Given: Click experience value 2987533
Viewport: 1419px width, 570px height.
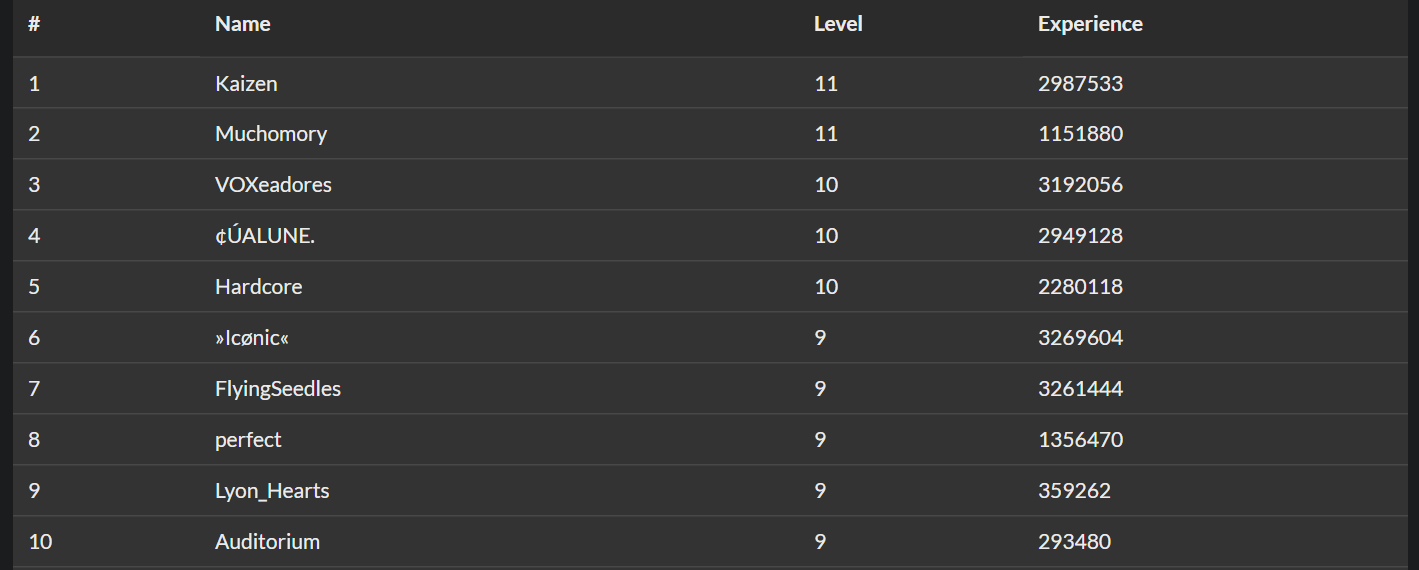Looking at the screenshot, I should (x=1080, y=84).
